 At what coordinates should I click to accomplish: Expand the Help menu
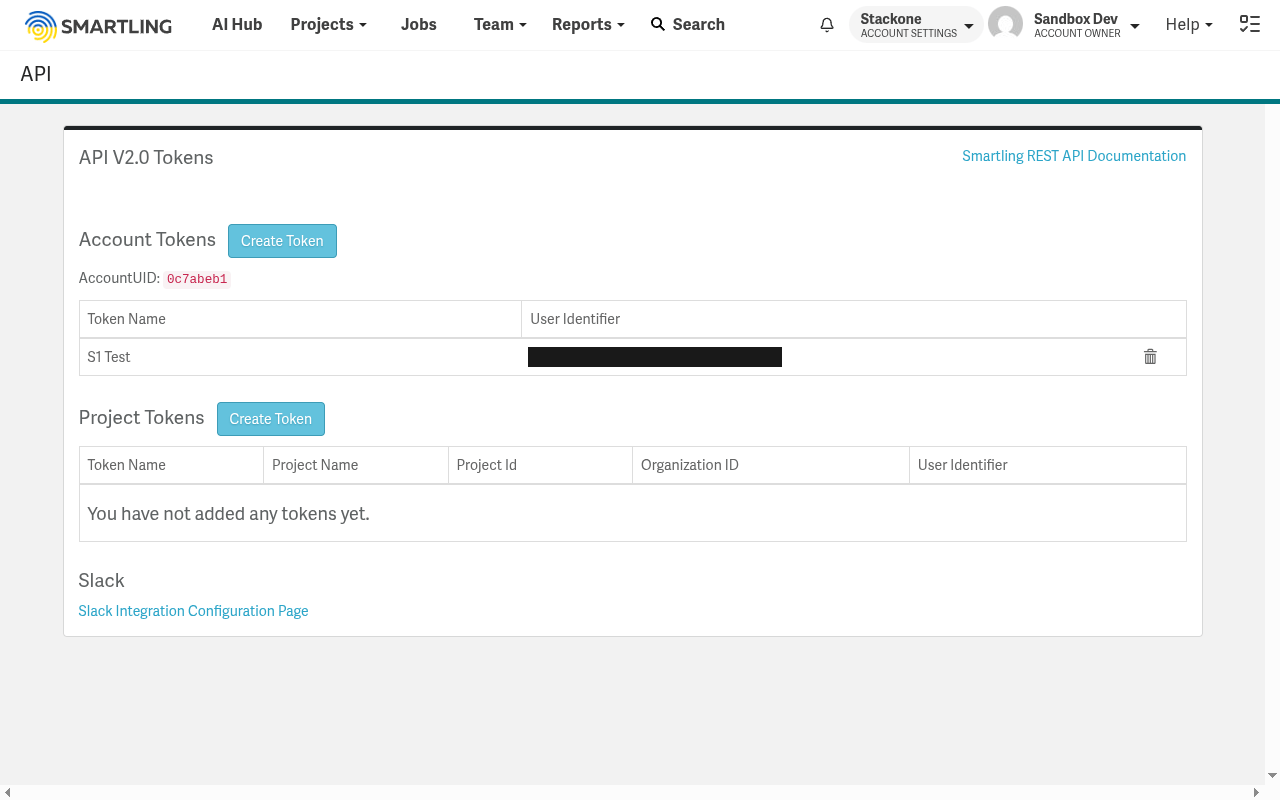tap(1189, 25)
